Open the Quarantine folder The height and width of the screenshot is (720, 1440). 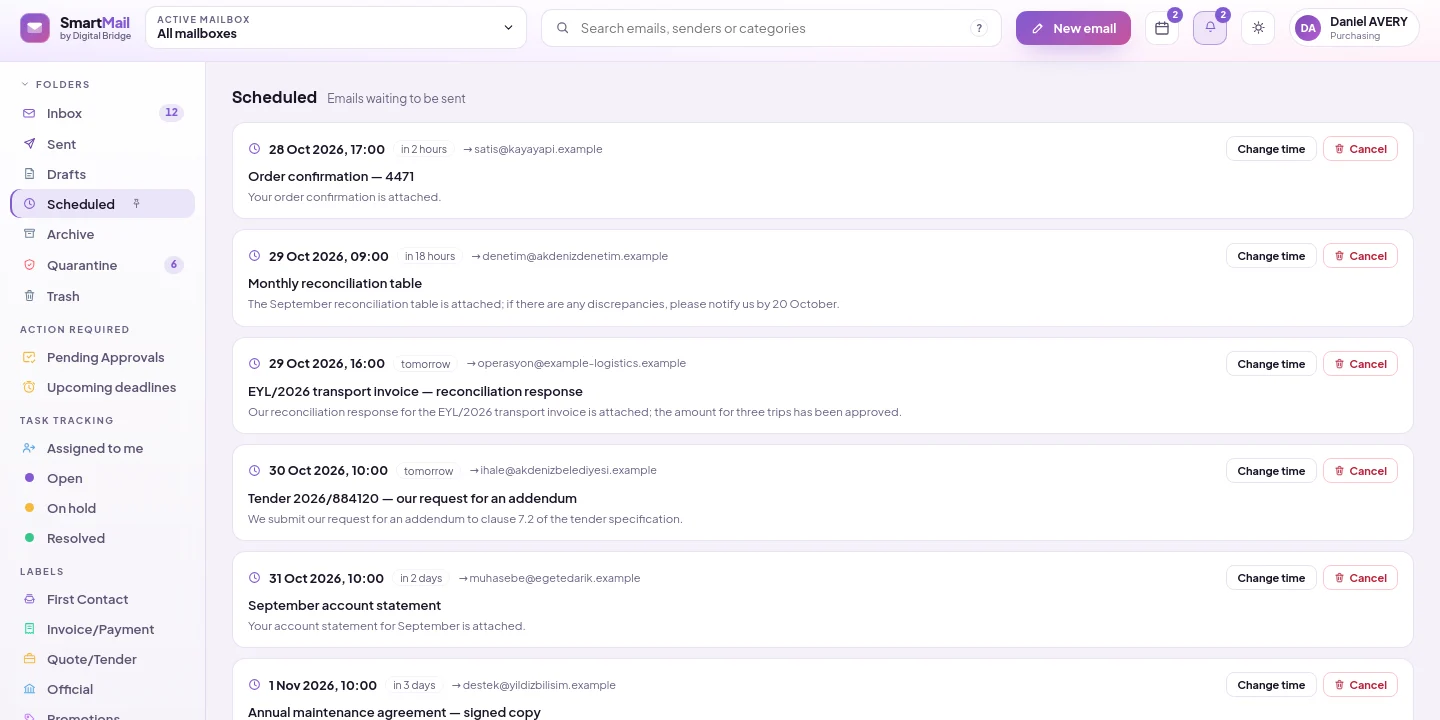103,265
